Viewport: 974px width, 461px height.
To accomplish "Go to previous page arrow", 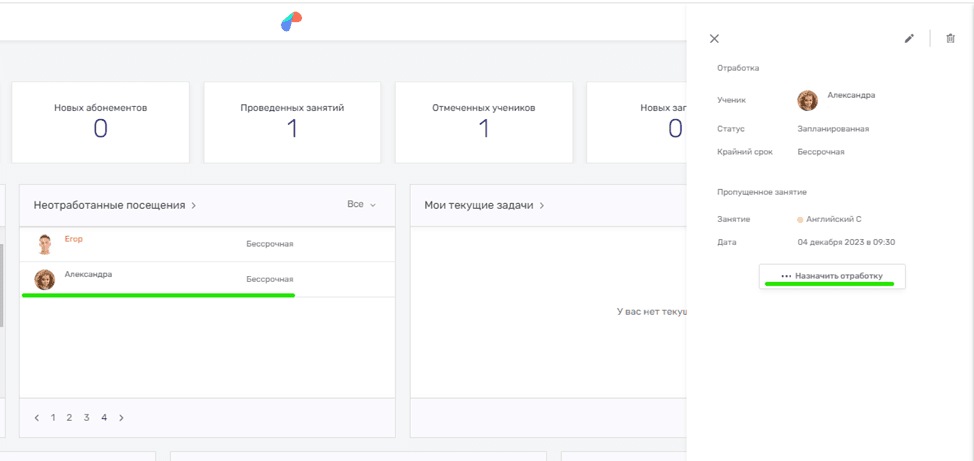I will (37, 418).
